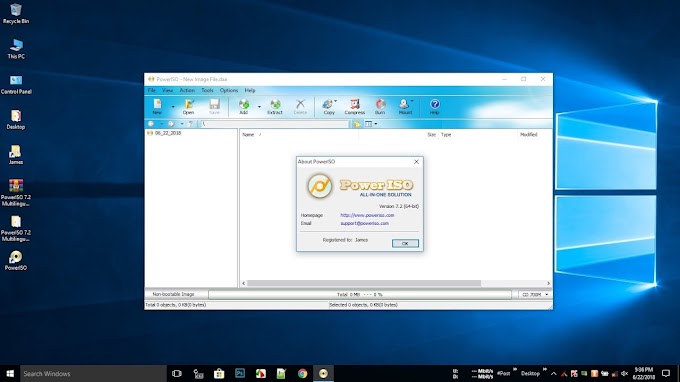Expand the dropdown arrow beside Add
Viewport: 680px width, 382px height.
coord(259,107)
